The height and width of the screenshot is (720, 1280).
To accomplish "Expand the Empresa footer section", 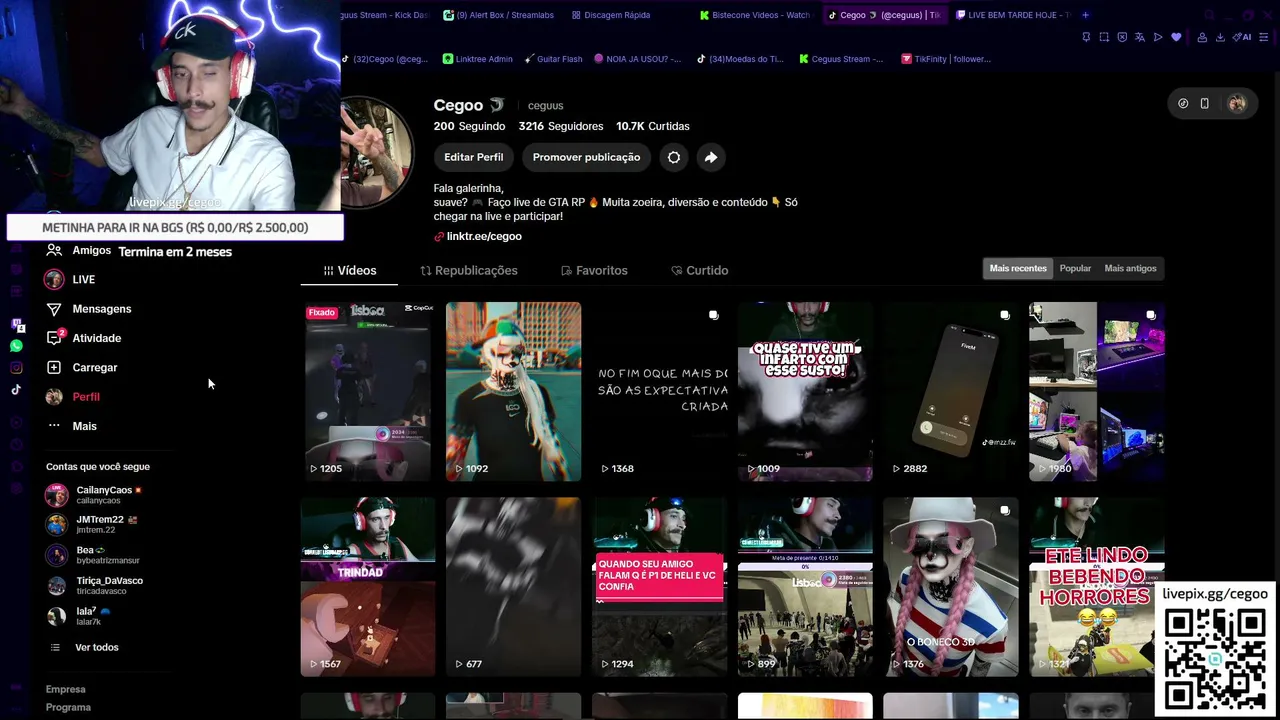I will pos(66,689).
